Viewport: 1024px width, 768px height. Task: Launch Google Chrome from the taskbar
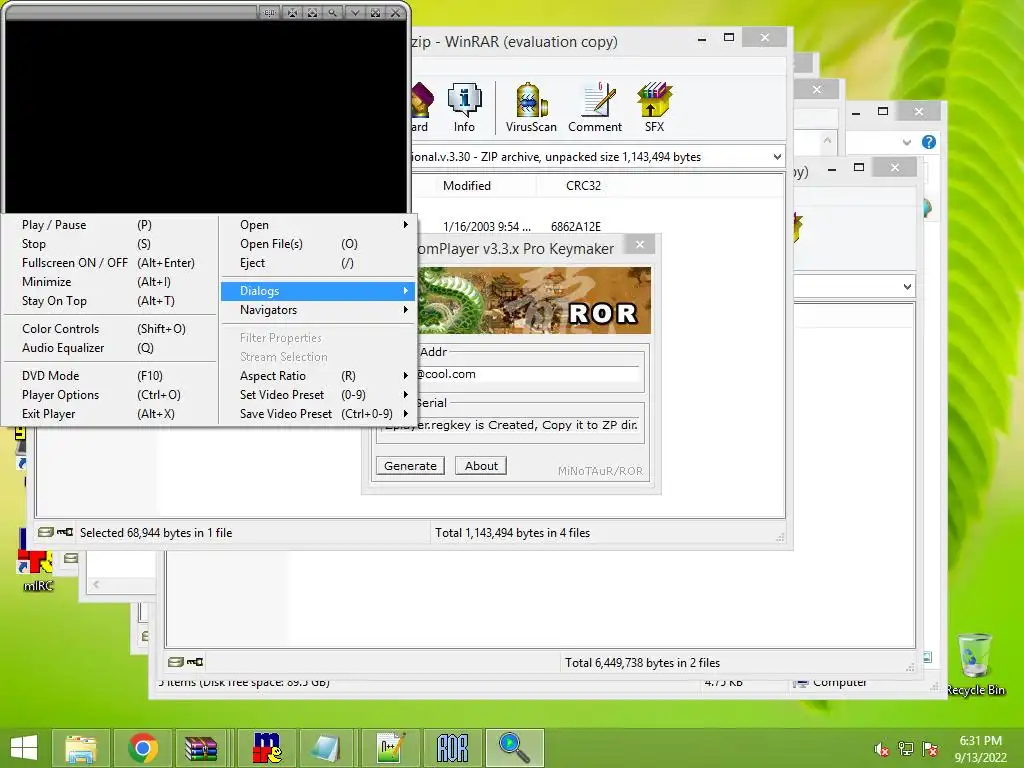pos(142,748)
